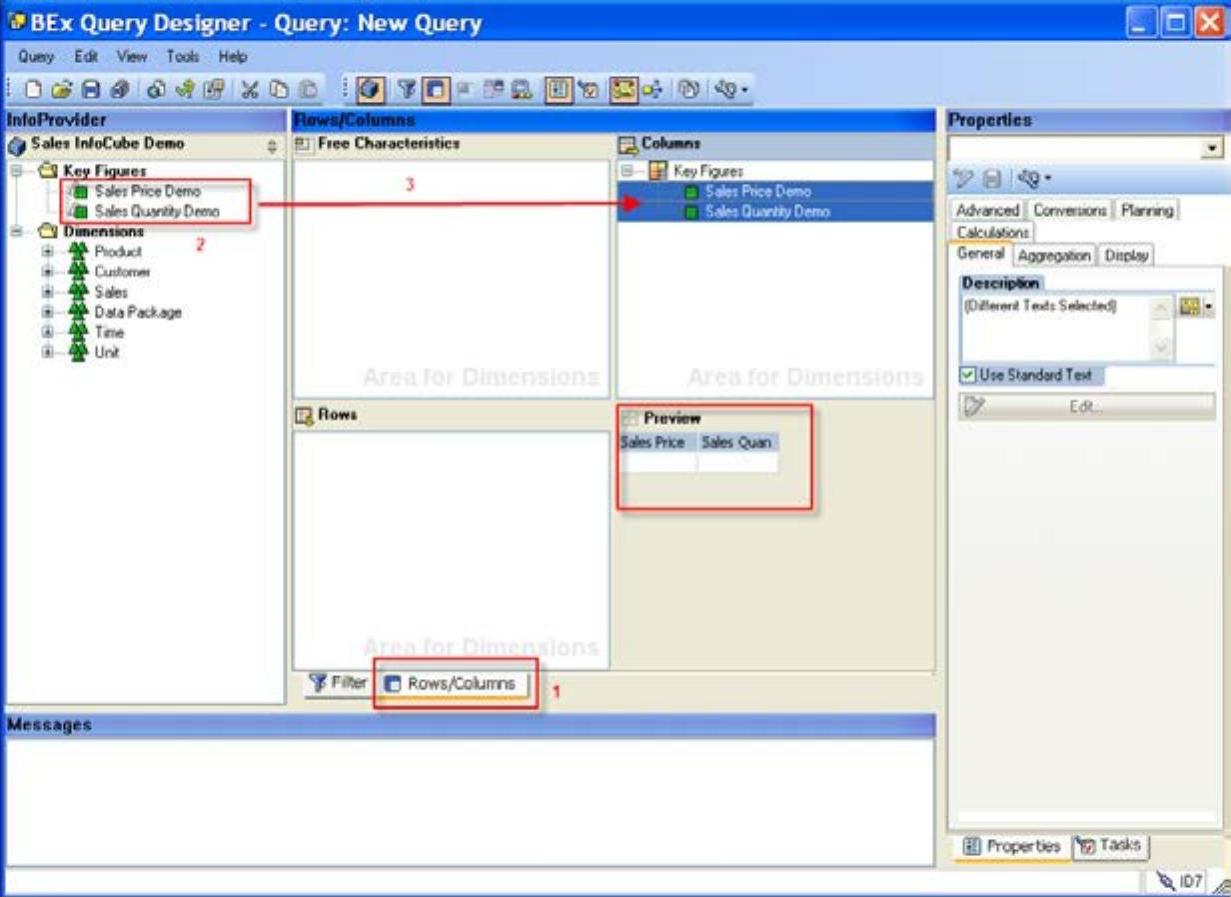Click the Save All stacked disks icon
The image size is (1231, 897).
[x=118, y=90]
